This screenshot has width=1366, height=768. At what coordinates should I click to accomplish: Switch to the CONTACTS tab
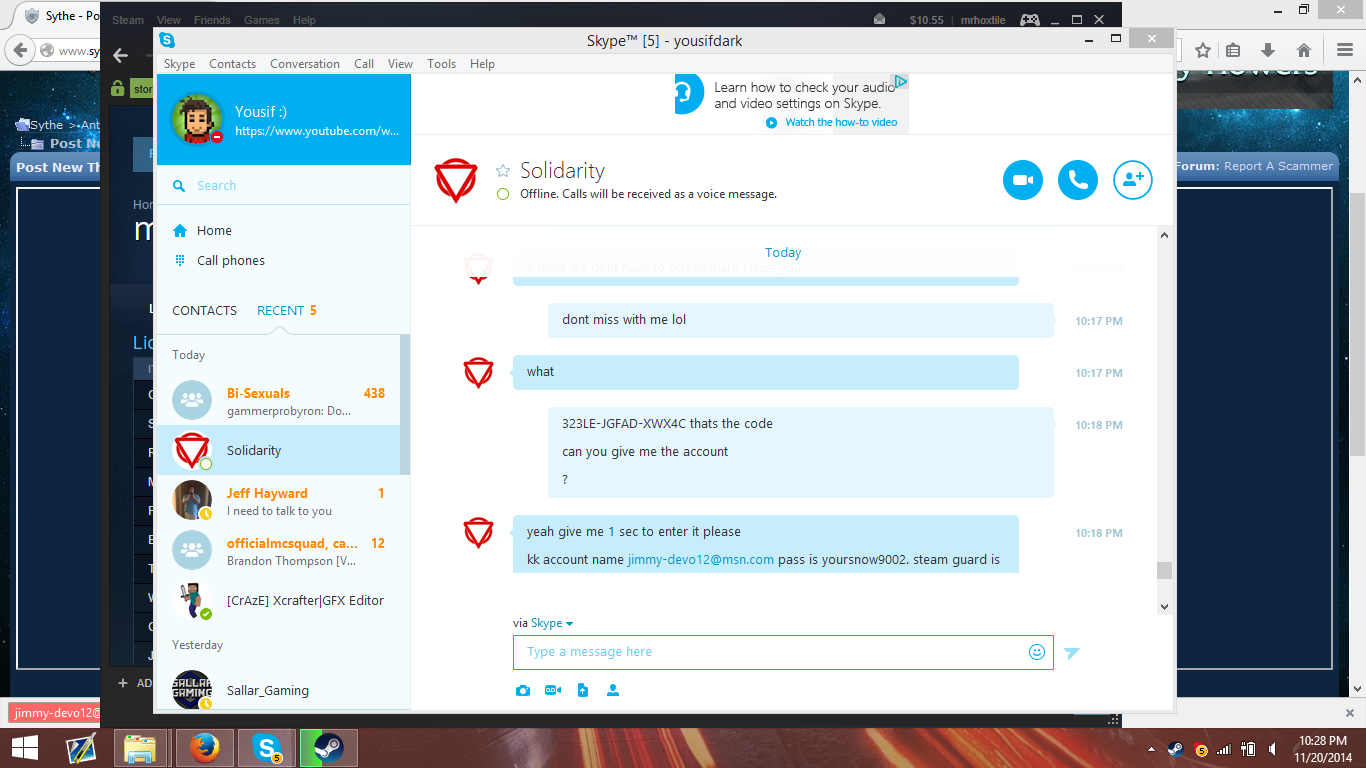pyautogui.click(x=204, y=311)
